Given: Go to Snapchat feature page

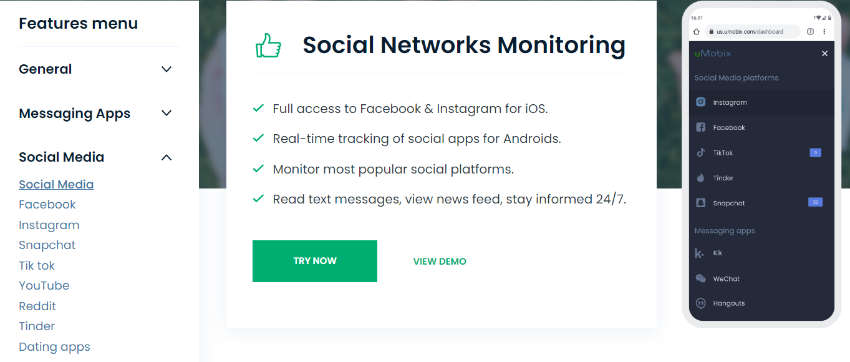Looking at the screenshot, I should pyautogui.click(x=47, y=245).
